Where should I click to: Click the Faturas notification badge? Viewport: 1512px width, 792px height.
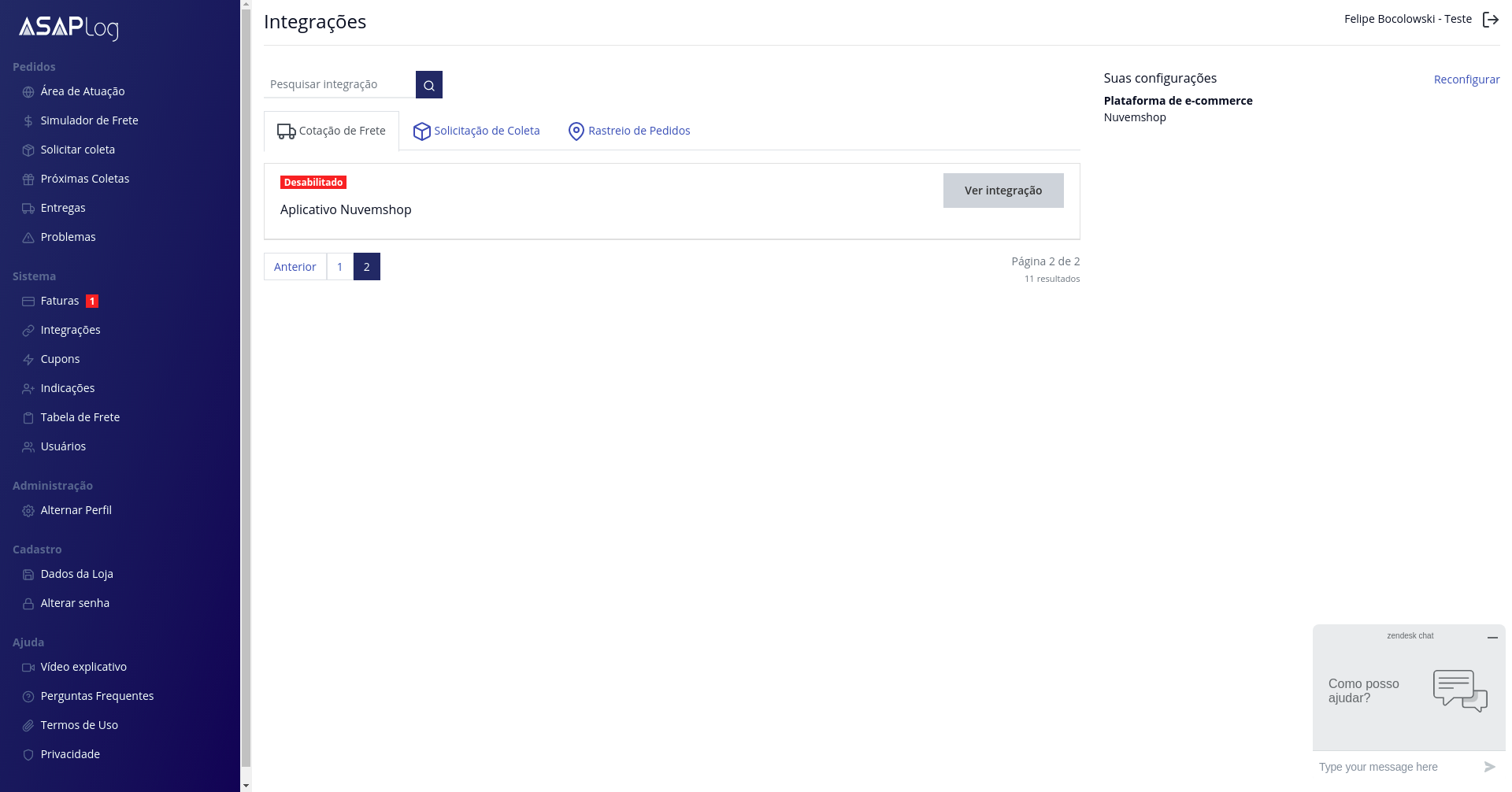click(92, 301)
